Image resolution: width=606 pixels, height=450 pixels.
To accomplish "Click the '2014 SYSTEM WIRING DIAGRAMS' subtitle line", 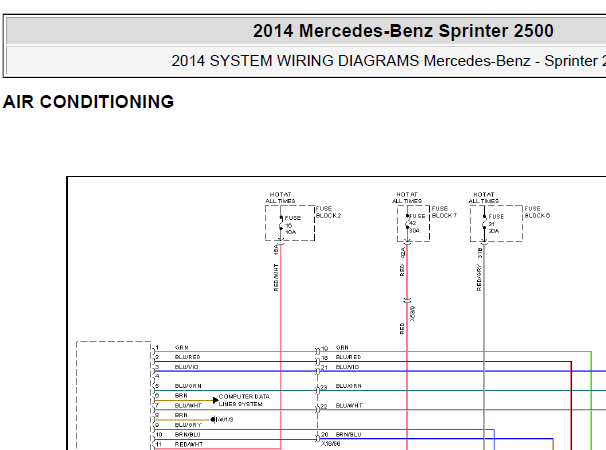I will point(388,61).
